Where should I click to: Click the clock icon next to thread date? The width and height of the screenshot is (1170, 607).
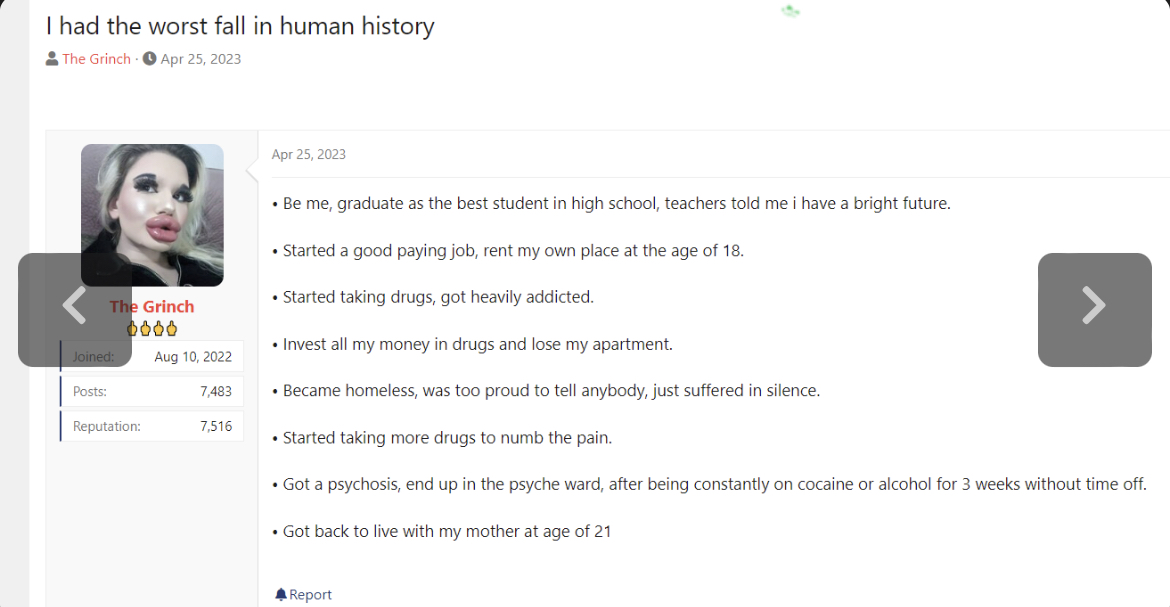pyautogui.click(x=149, y=58)
